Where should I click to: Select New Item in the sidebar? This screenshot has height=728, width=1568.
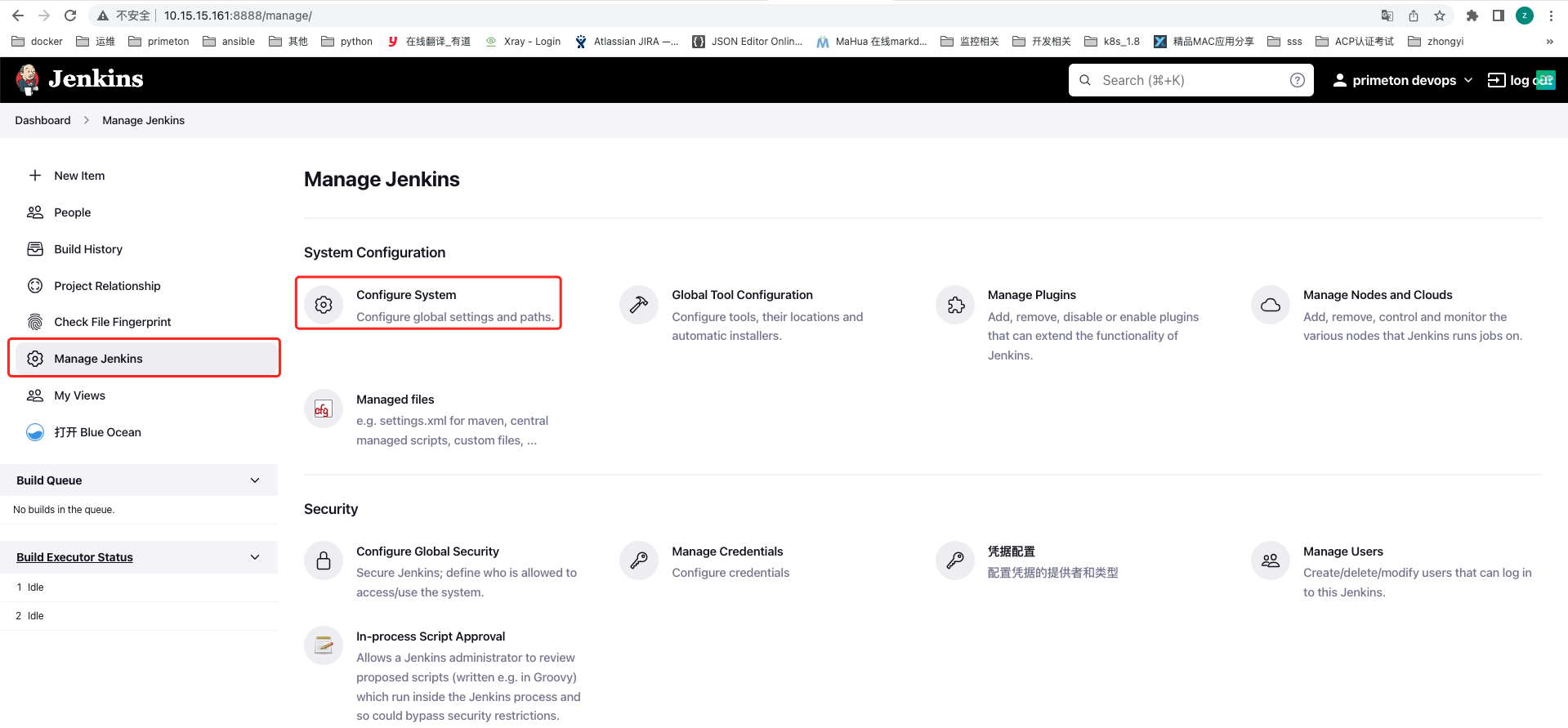tap(79, 176)
